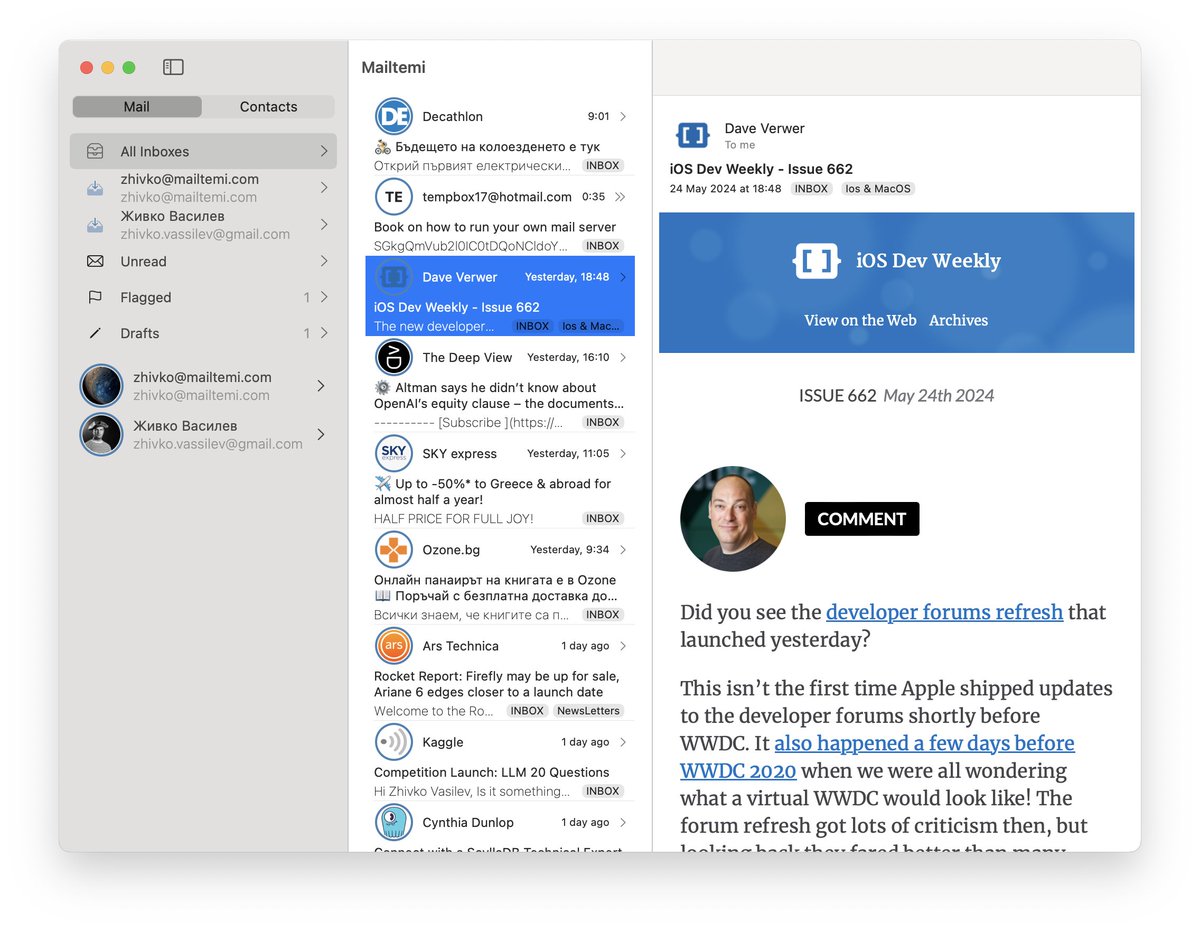The image size is (1200, 930).
Task: Click the Archives link in banner
Action: pos(958,320)
